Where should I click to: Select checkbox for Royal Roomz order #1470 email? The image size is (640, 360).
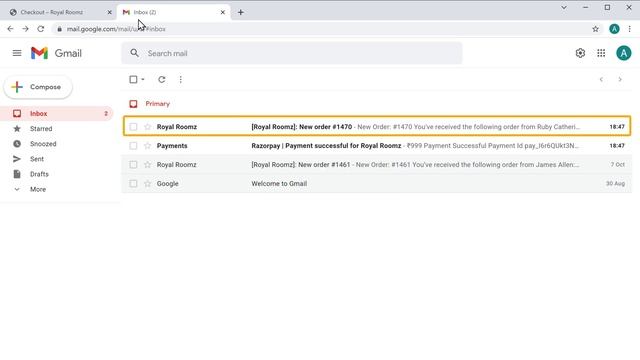pos(133,127)
